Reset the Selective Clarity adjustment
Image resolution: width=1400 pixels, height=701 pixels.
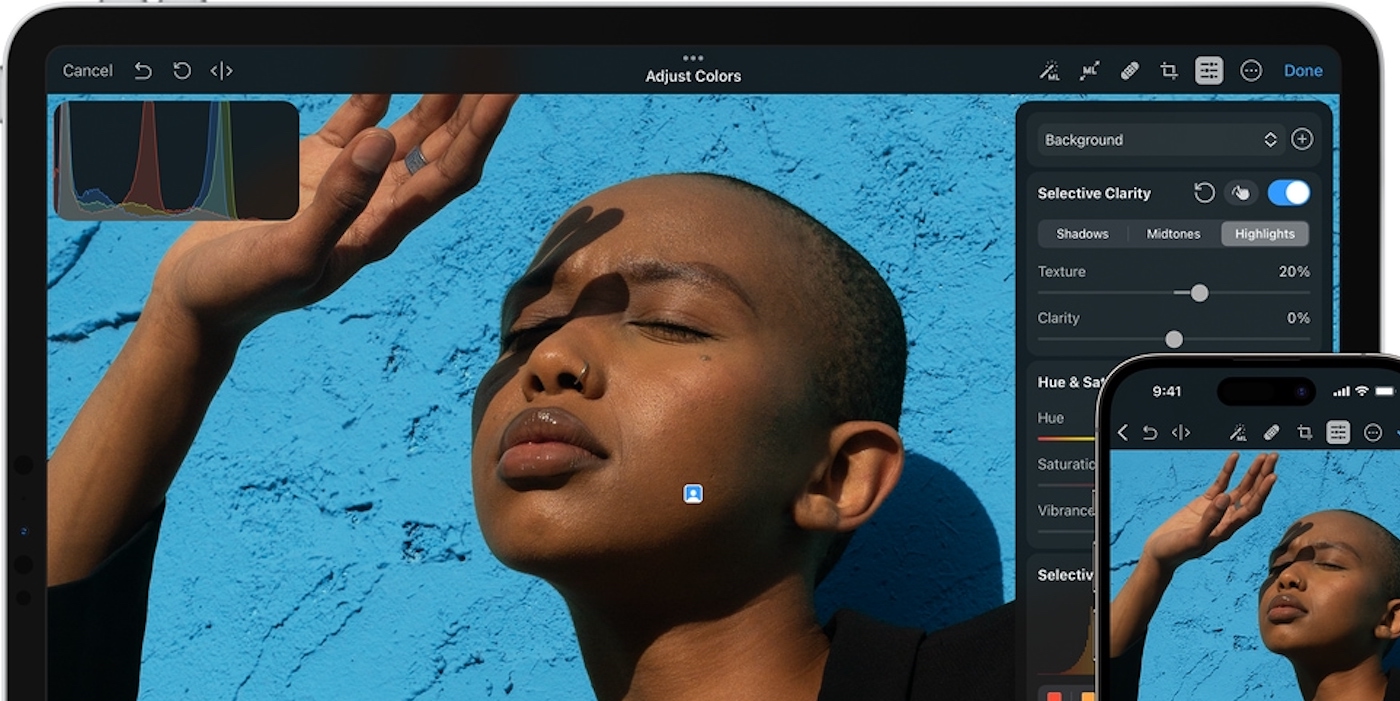(1205, 193)
